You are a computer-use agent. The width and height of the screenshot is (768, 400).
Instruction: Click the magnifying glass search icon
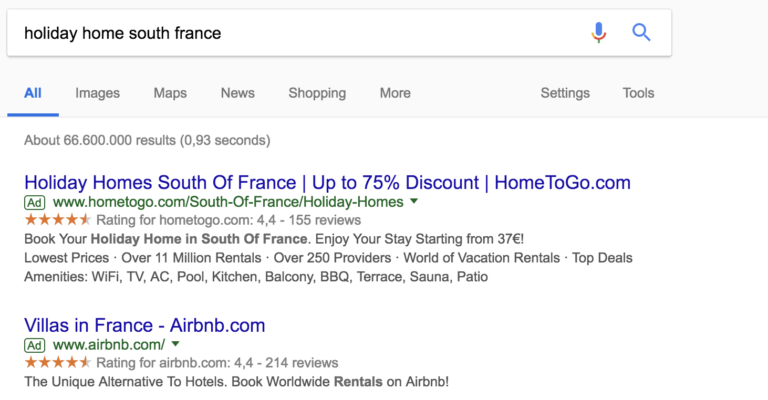point(642,33)
